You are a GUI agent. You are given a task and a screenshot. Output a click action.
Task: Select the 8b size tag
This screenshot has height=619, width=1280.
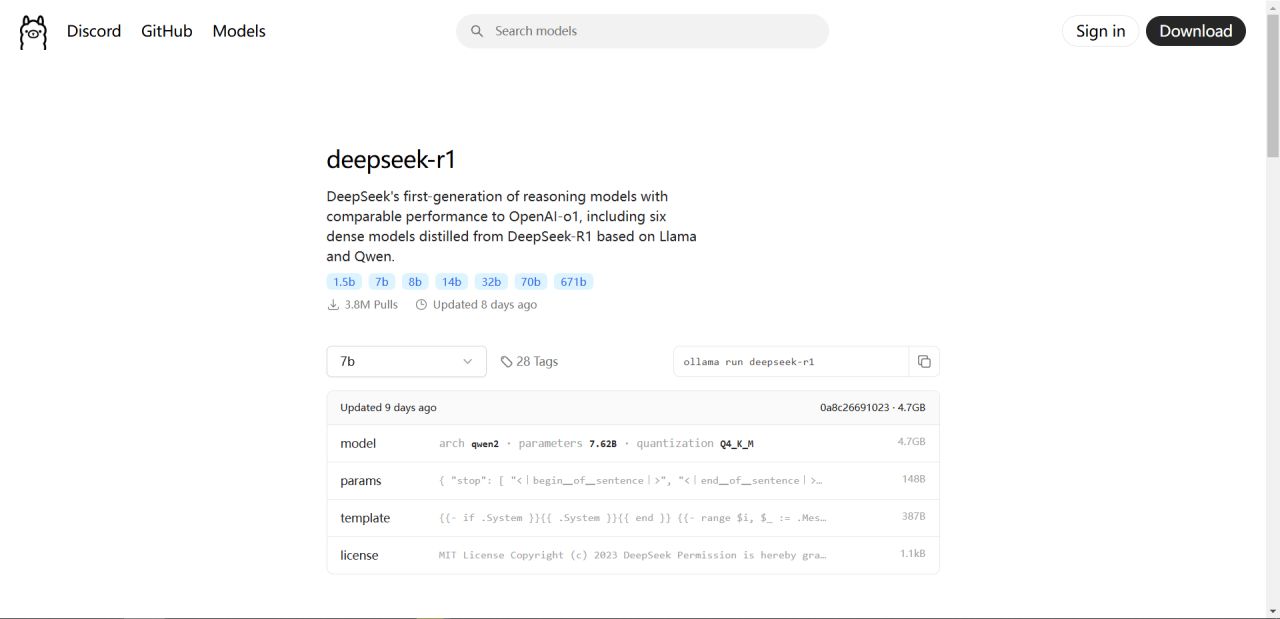(x=415, y=282)
